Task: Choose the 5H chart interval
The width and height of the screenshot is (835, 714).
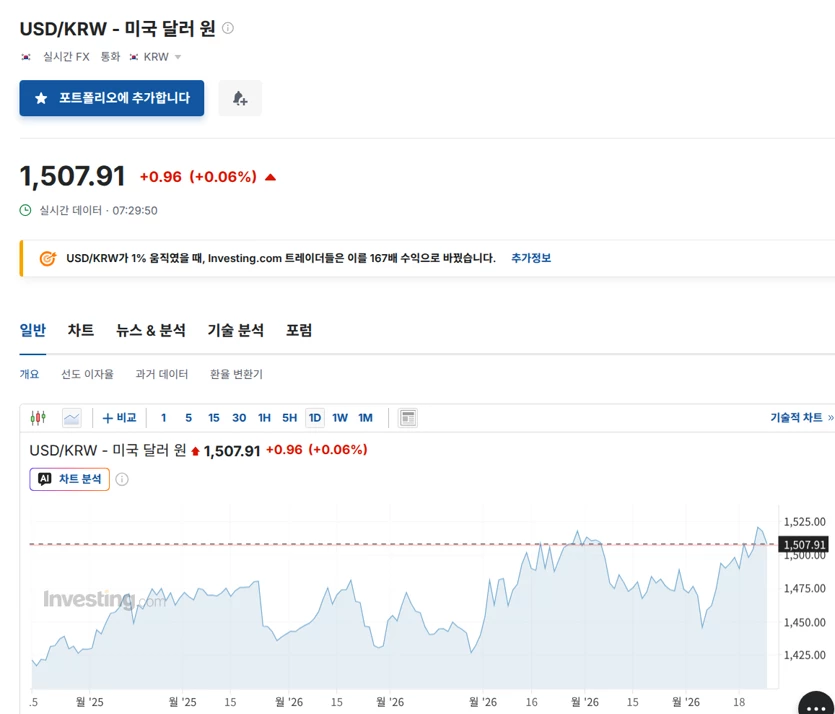Action: click(x=289, y=418)
